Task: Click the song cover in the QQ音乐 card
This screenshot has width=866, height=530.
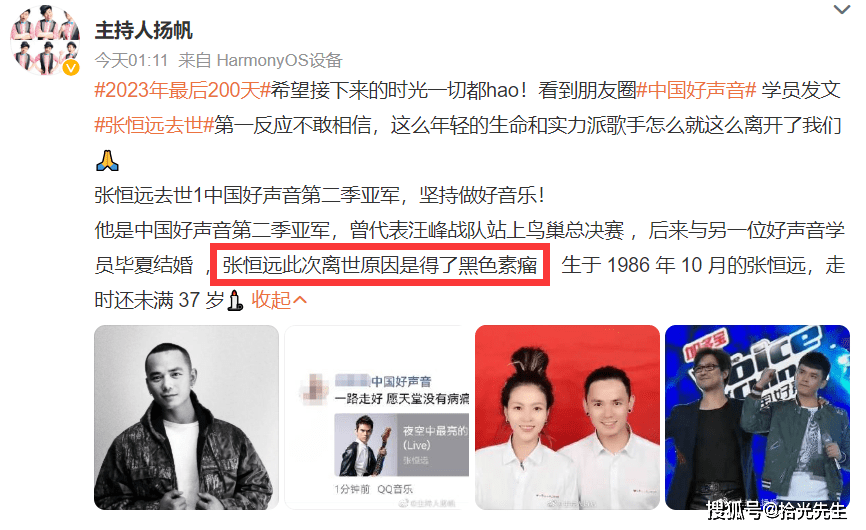Action: tap(366, 445)
